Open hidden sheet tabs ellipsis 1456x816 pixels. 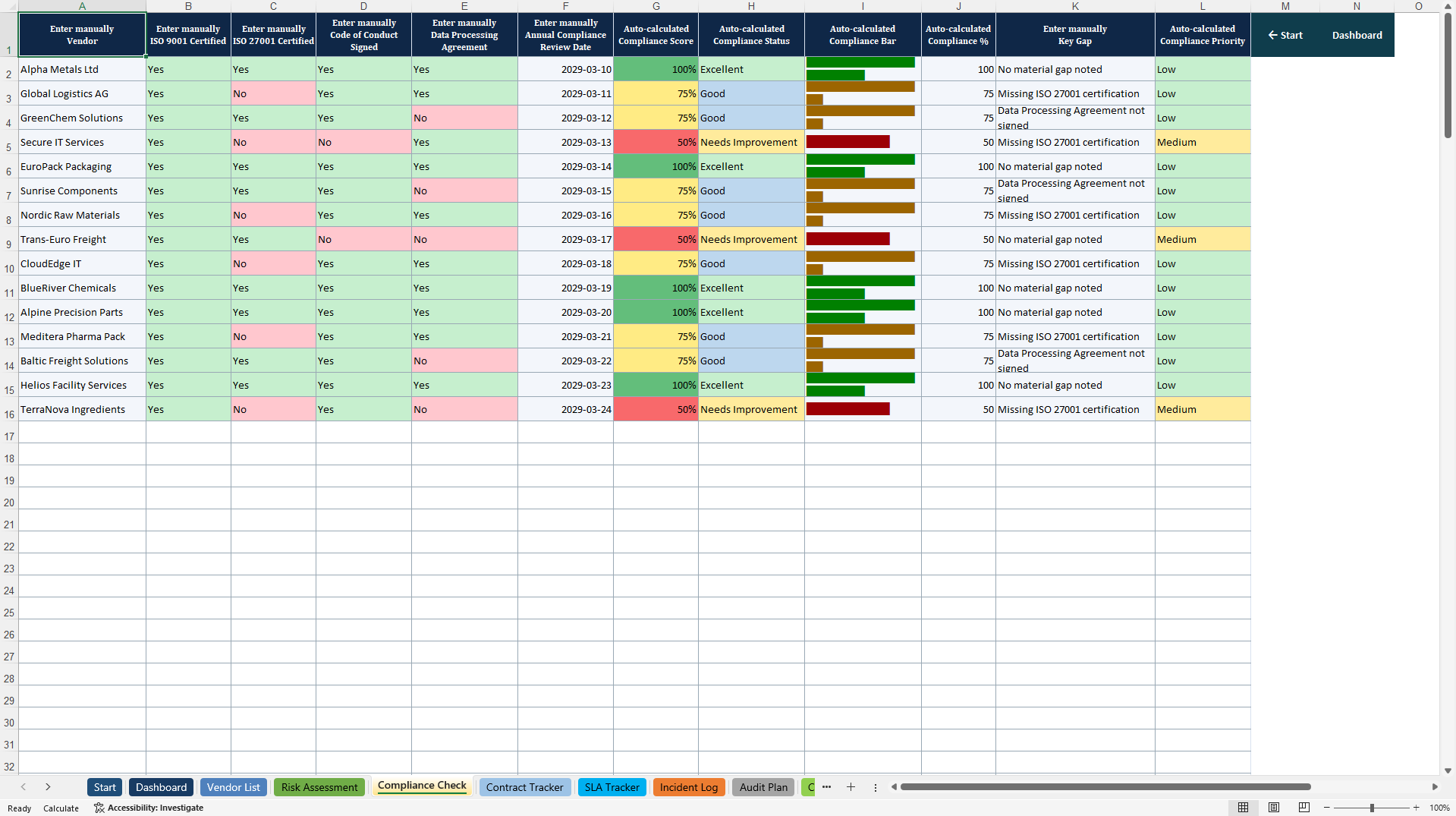826,787
